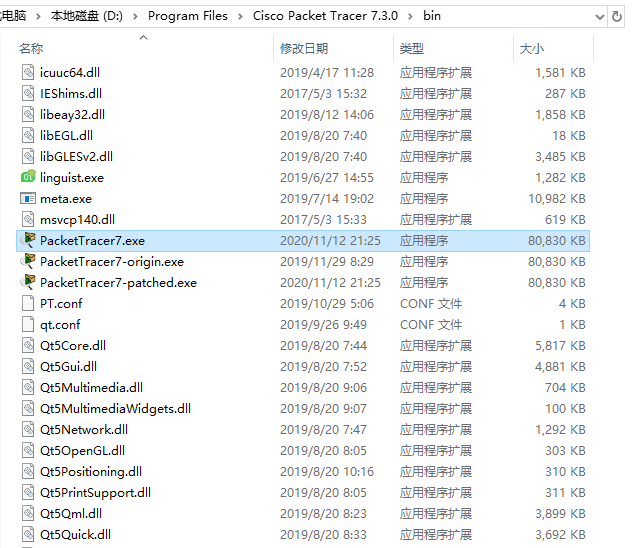The height and width of the screenshot is (548, 633).
Task: Click the qt.conf file icon
Action: (x=28, y=325)
